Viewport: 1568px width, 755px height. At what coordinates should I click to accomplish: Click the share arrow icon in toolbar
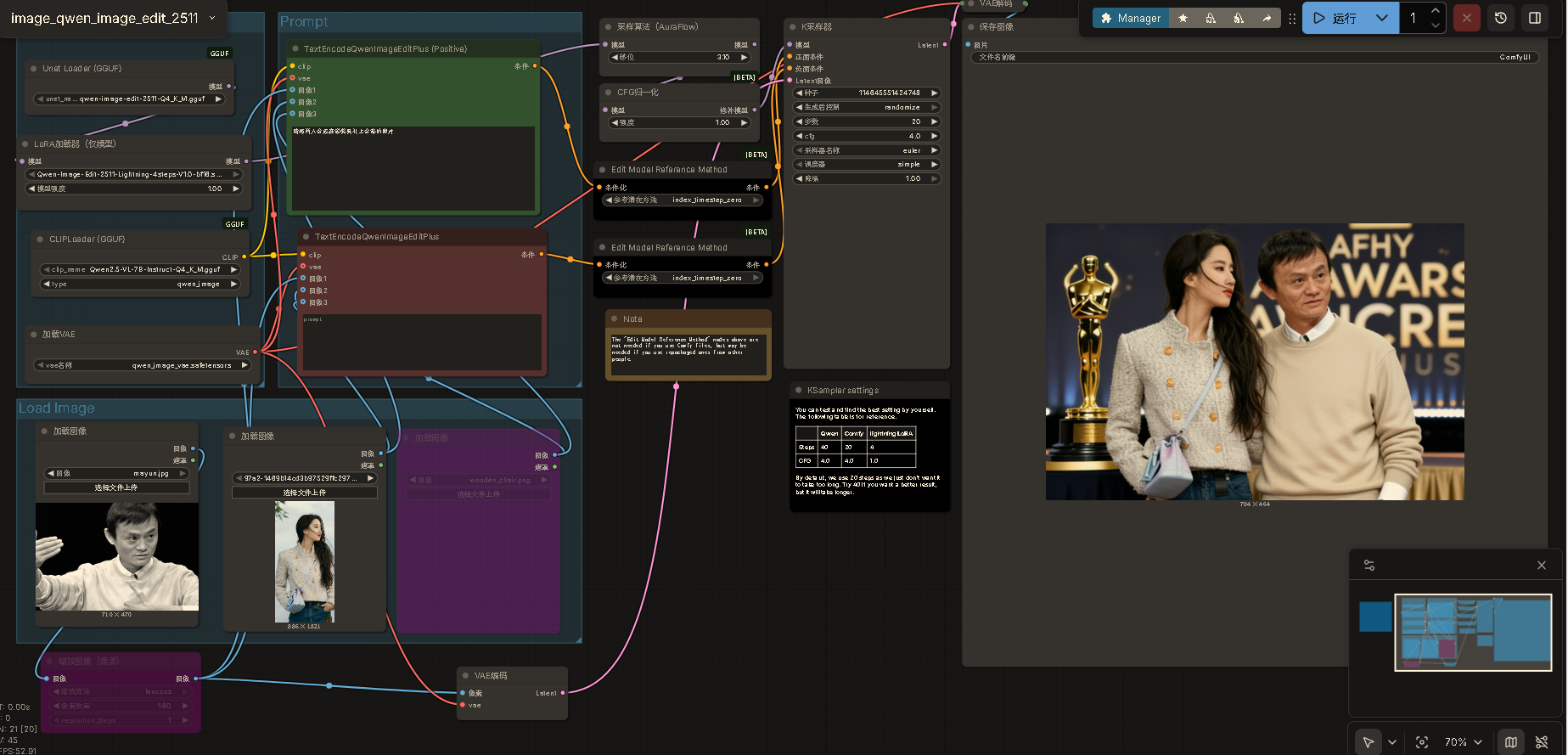click(x=1267, y=18)
